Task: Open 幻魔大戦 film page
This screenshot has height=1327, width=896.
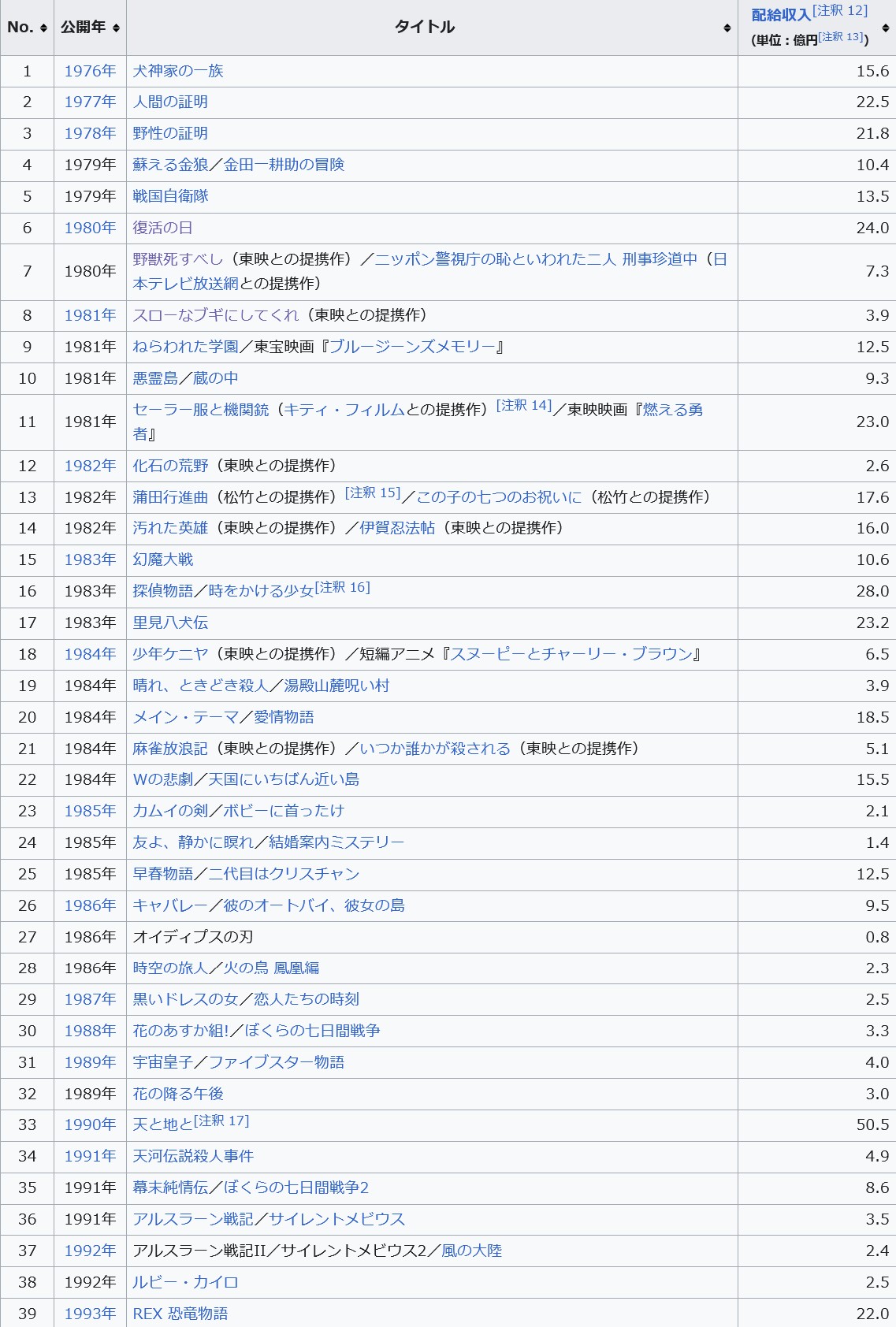Action: [x=162, y=559]
